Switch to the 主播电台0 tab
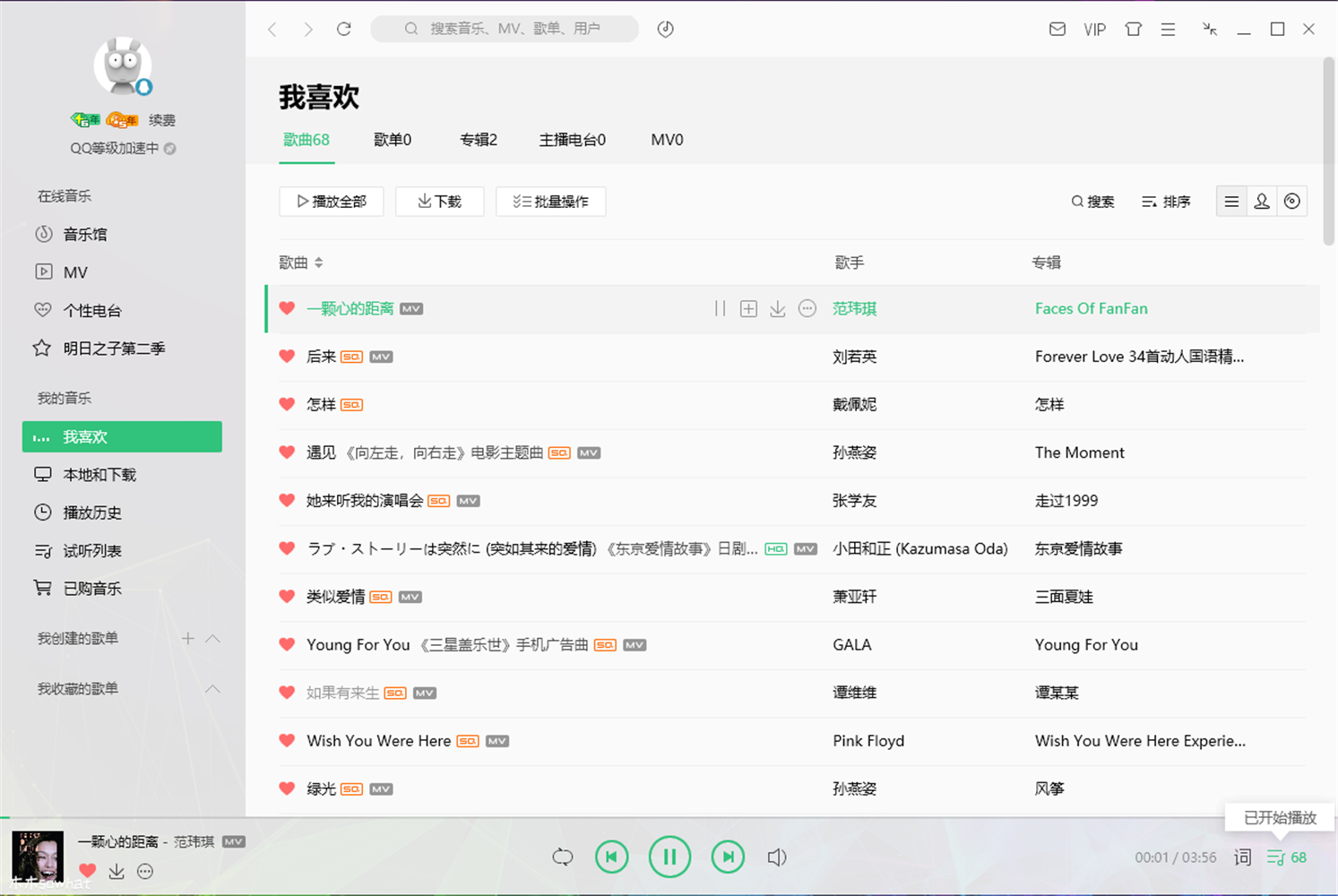This screenshot has height=896, width=1338. click(573, 140)
